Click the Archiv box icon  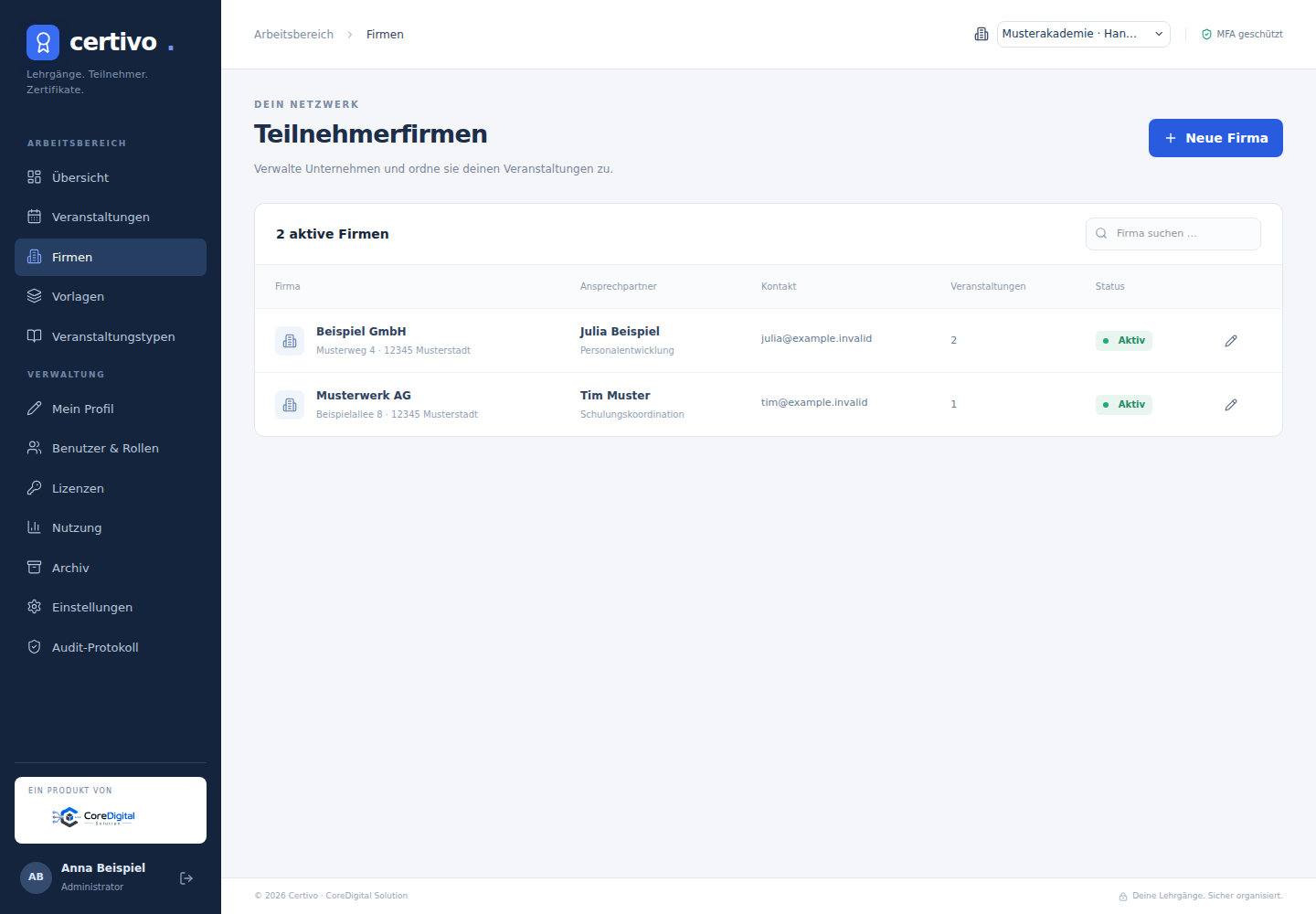coord(35,568)
